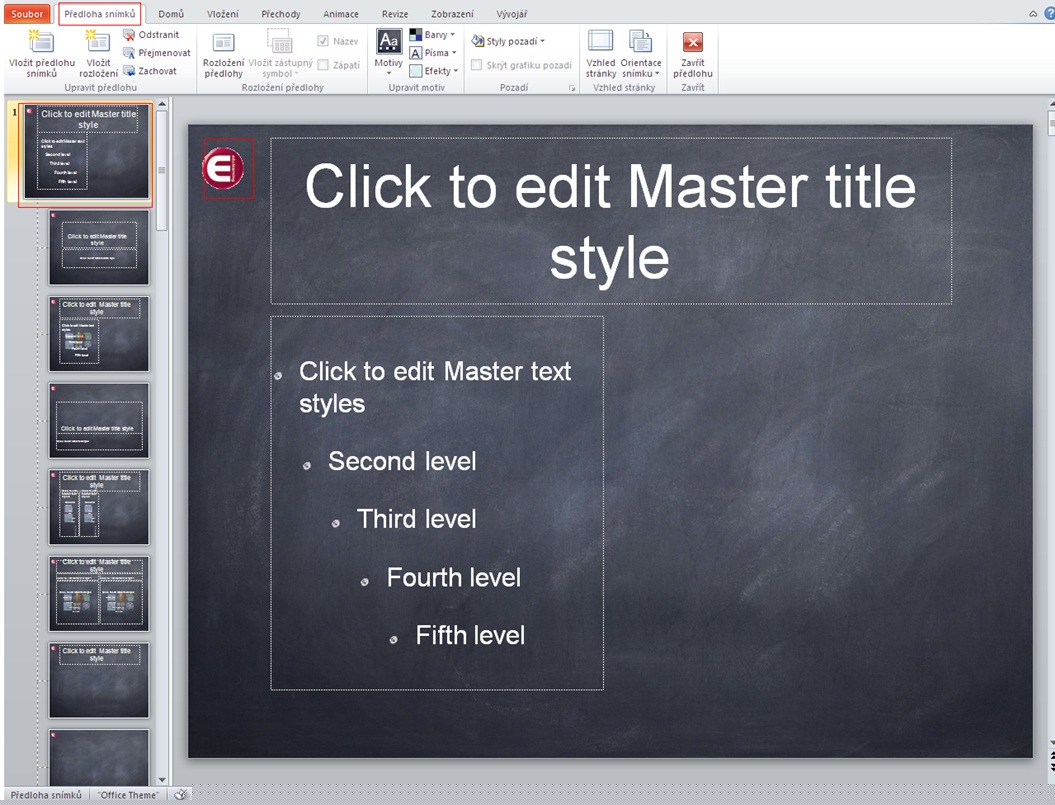1055x805 pixels.
Task: Click "Click to edit Master text styles" text
Action: click(435, 387)
